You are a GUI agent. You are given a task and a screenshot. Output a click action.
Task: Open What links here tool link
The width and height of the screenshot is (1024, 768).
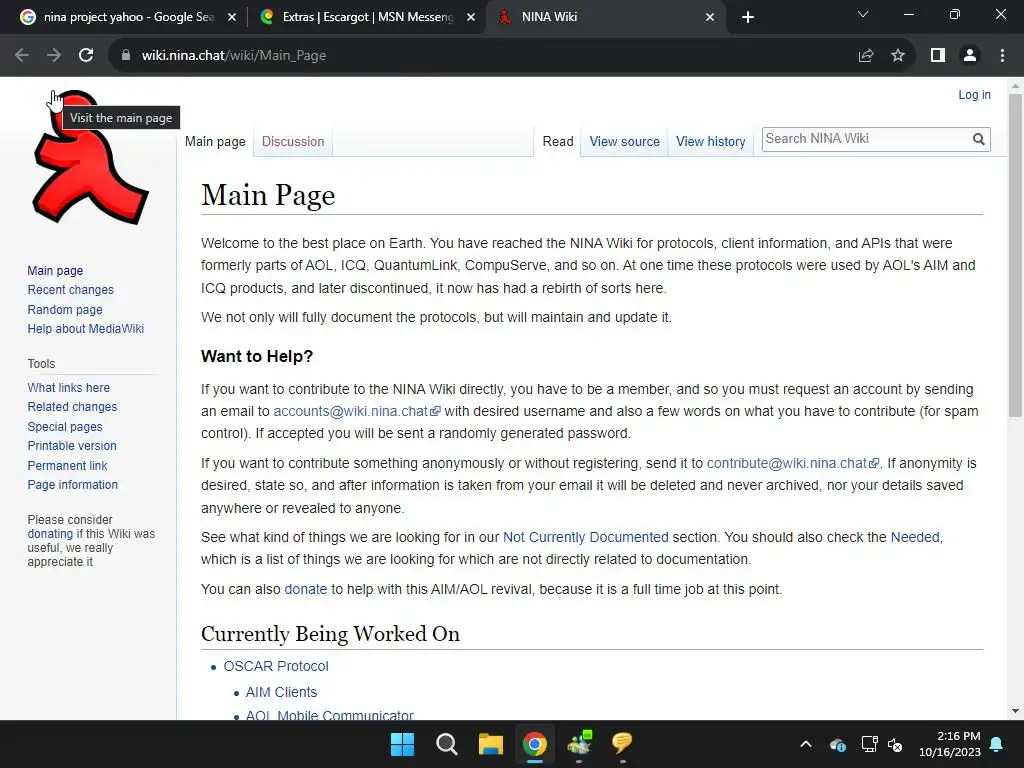[x=69, y=387]
